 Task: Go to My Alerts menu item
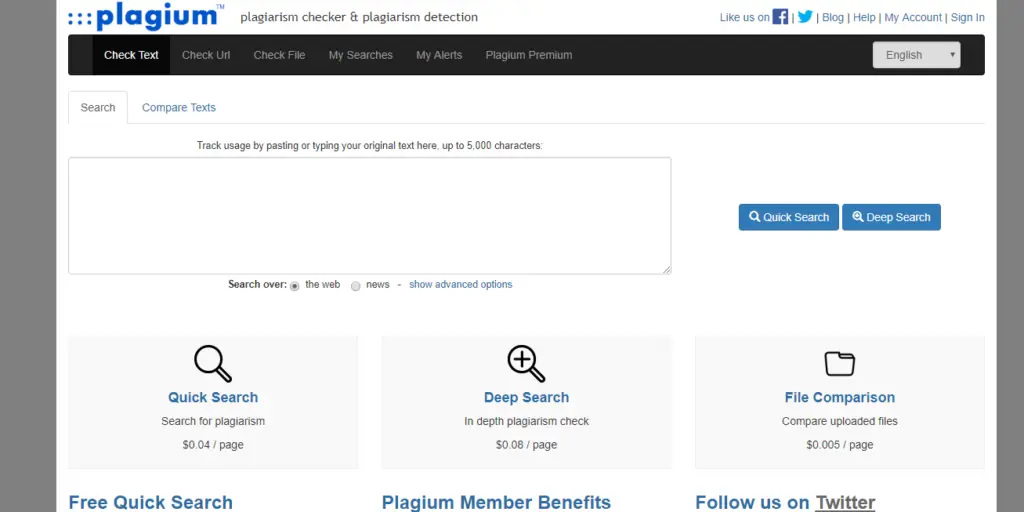point(439,55)
